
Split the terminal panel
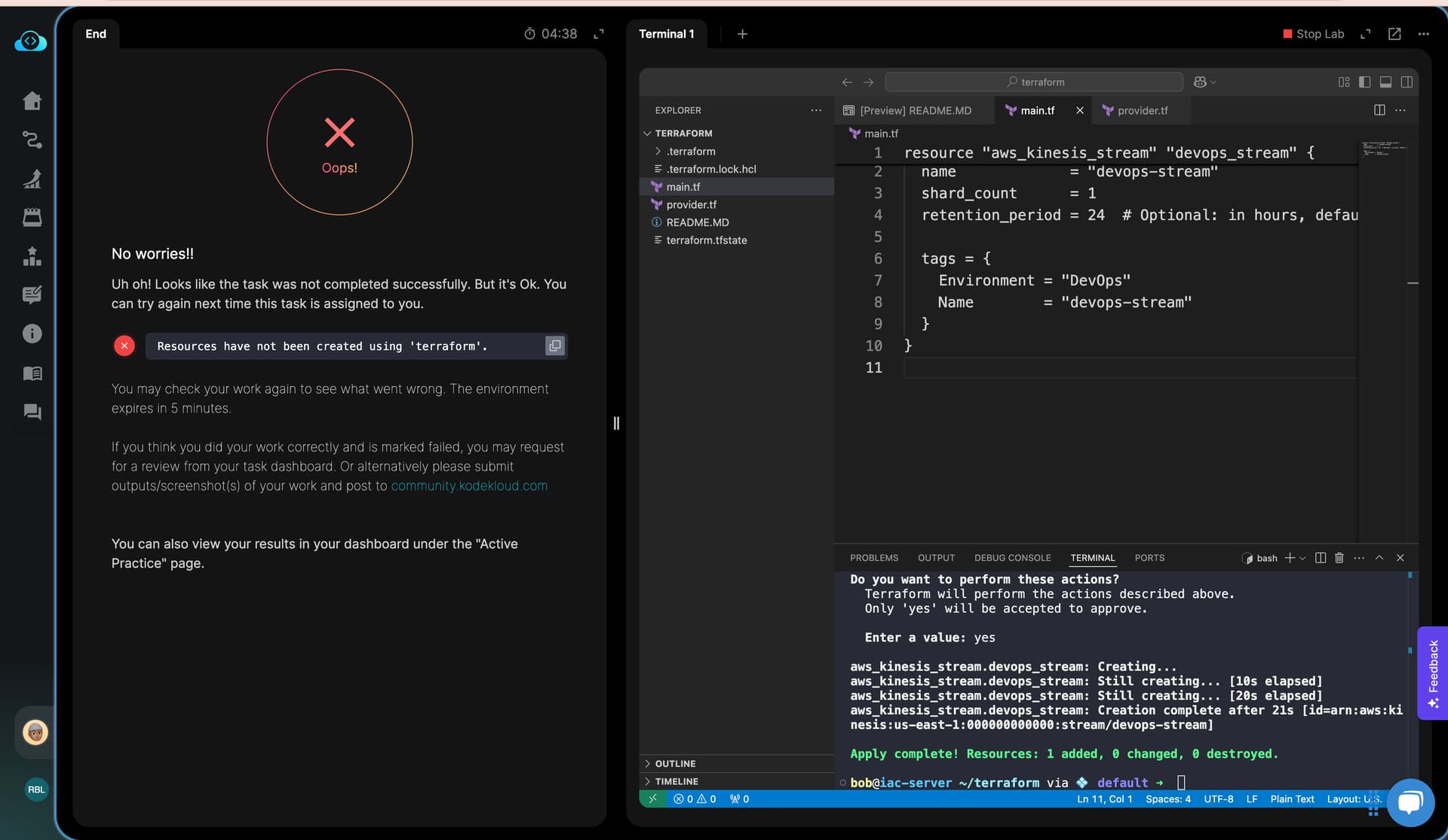tap(1321, 558)
